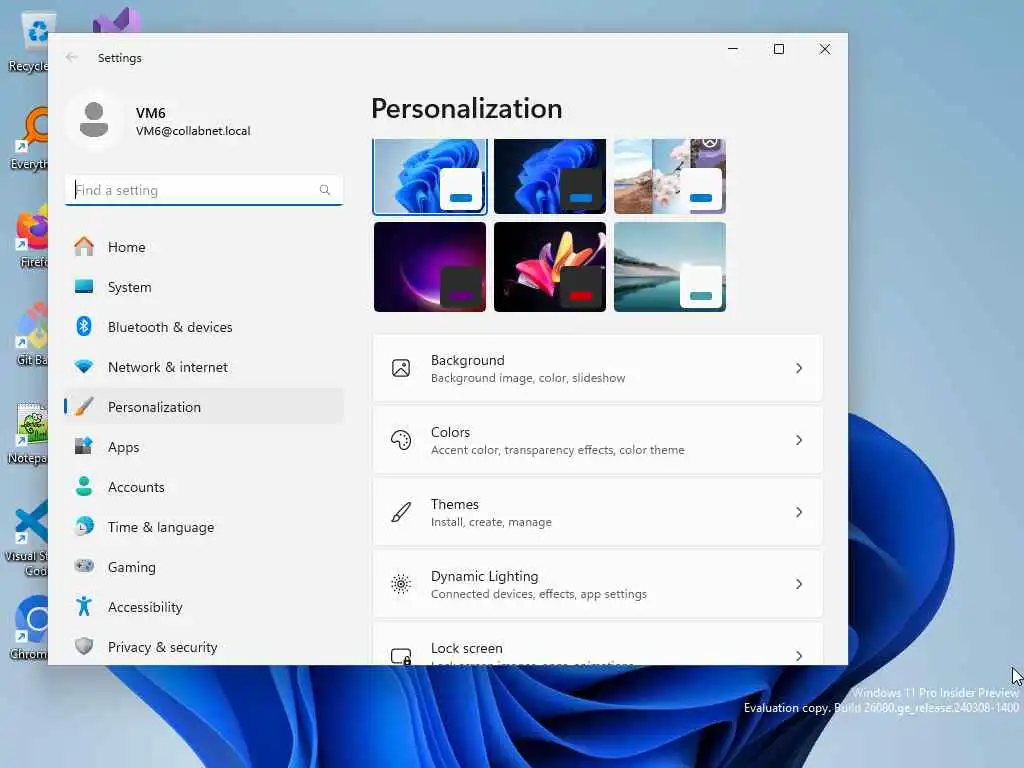Open Network & internet category
This screenshot has height=768, width=1024.
(204, 367)
